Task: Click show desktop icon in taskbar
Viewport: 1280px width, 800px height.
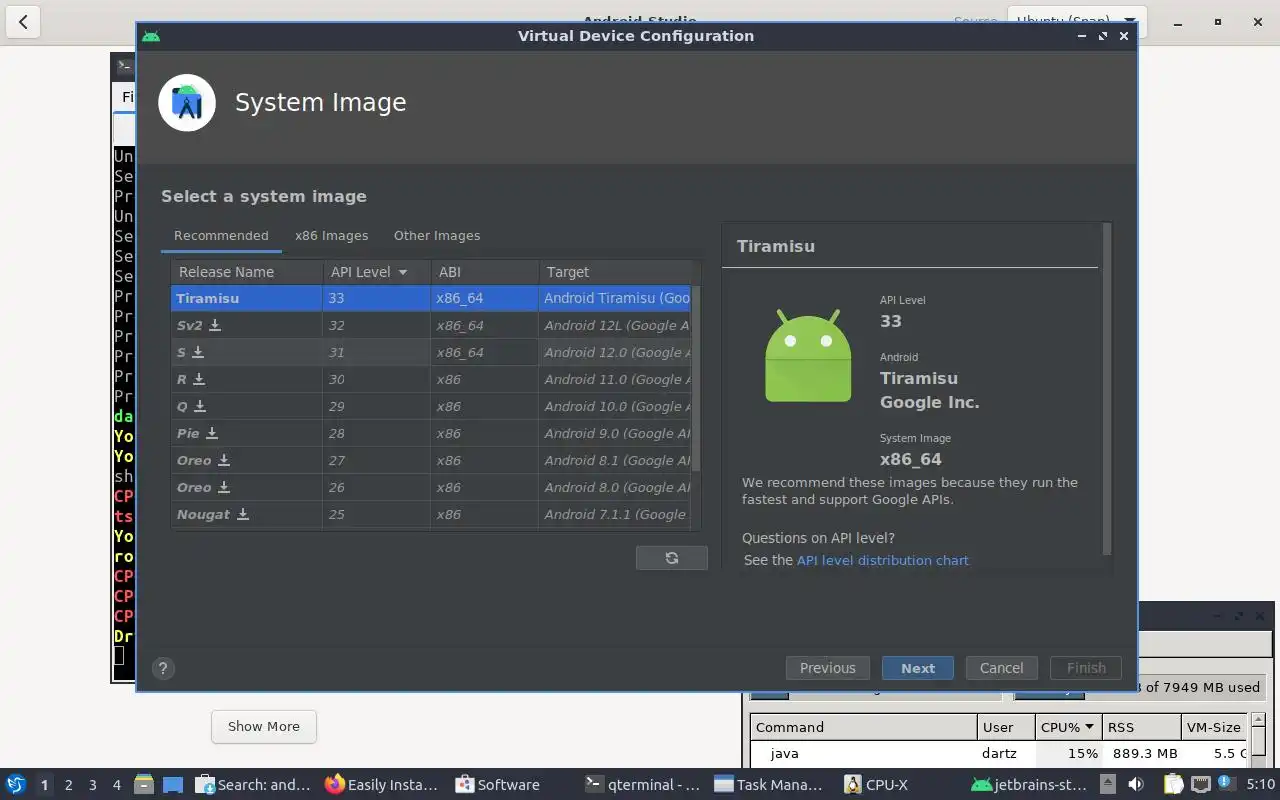Action: click(172, 784)
